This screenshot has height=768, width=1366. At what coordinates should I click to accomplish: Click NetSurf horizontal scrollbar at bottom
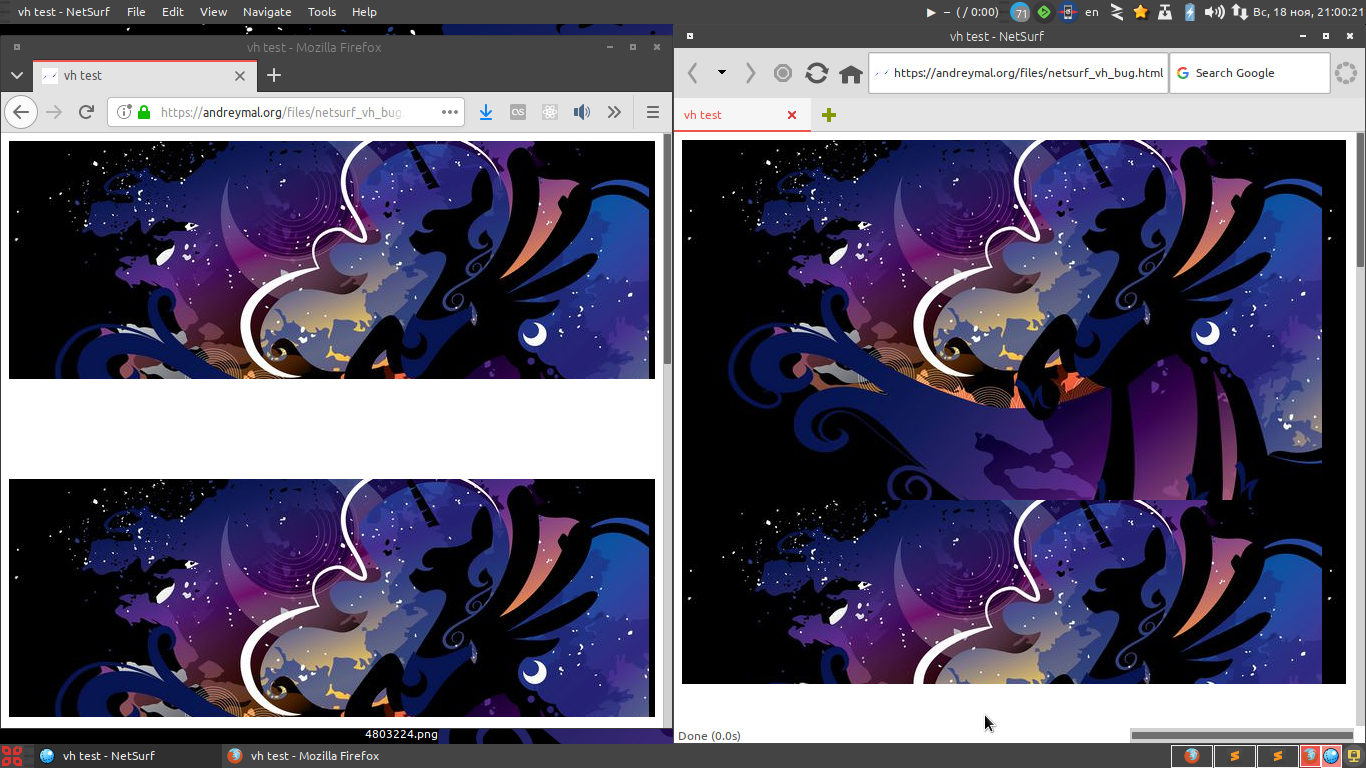tap(1240, 735)
